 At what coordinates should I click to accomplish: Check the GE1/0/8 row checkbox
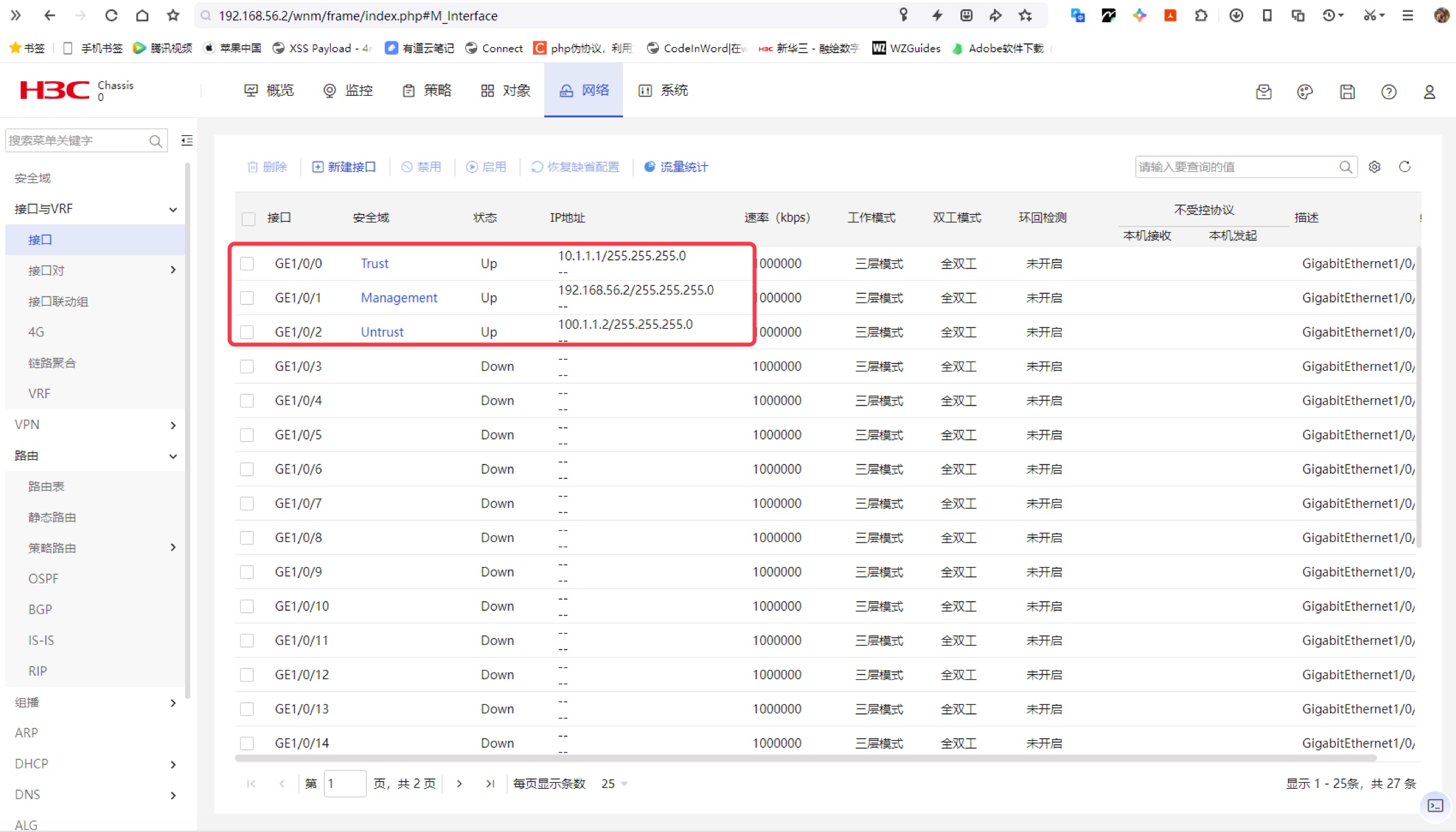(x=247, y=538)
